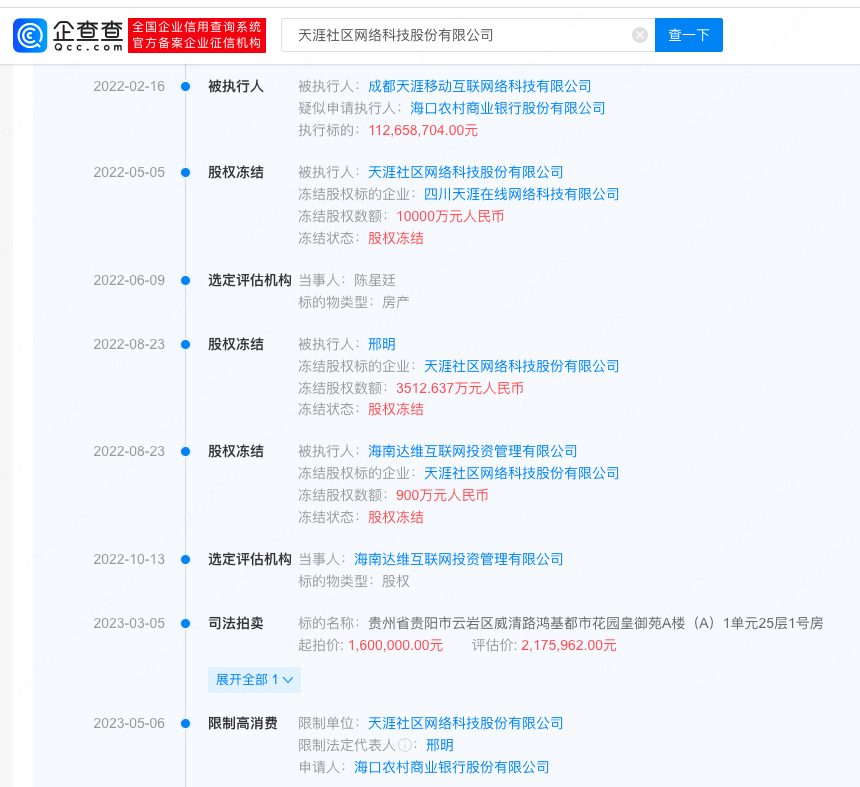Click the info icon beside 限制法定代表人
Screen dimensions: 860x787
pyautogui.click(x=405, y=745)
